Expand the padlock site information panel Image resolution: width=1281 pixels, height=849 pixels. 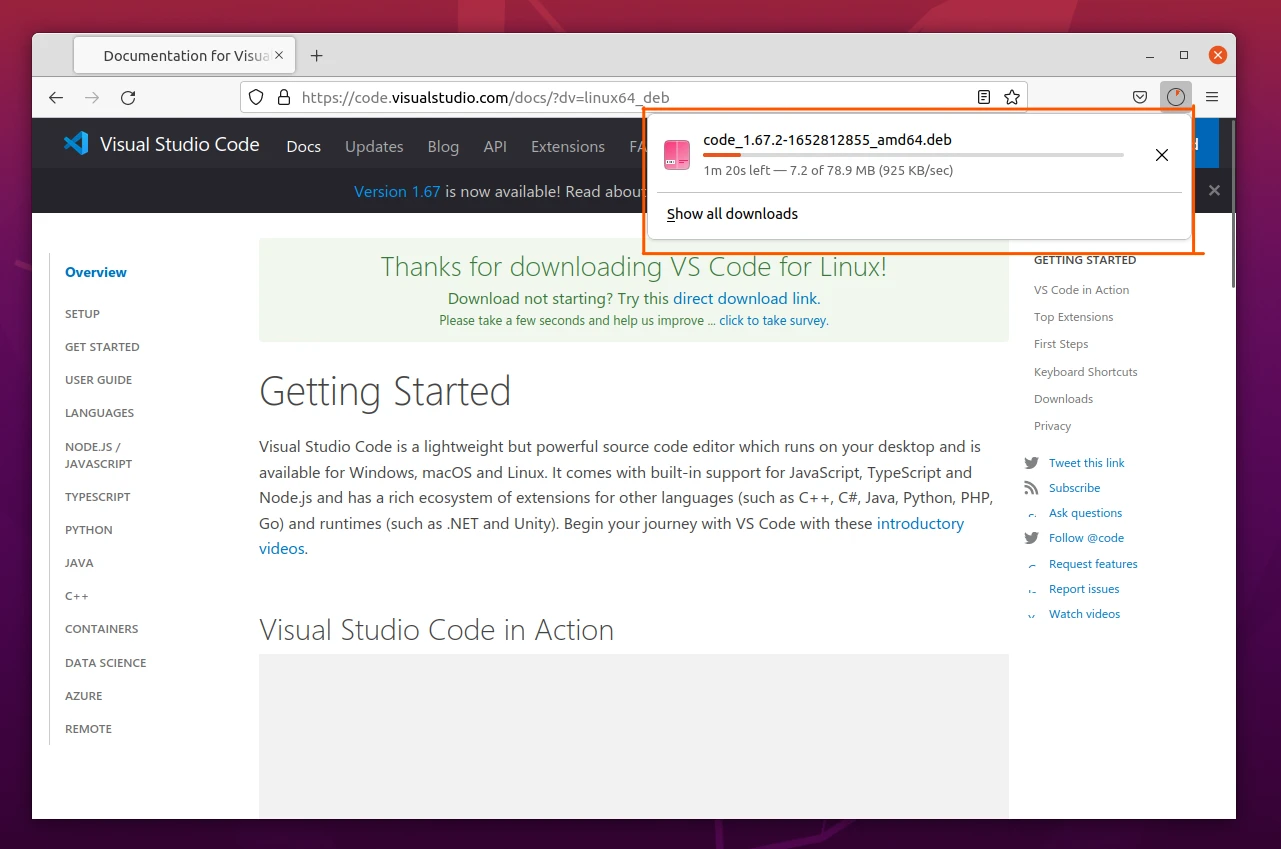pos(283,97)
